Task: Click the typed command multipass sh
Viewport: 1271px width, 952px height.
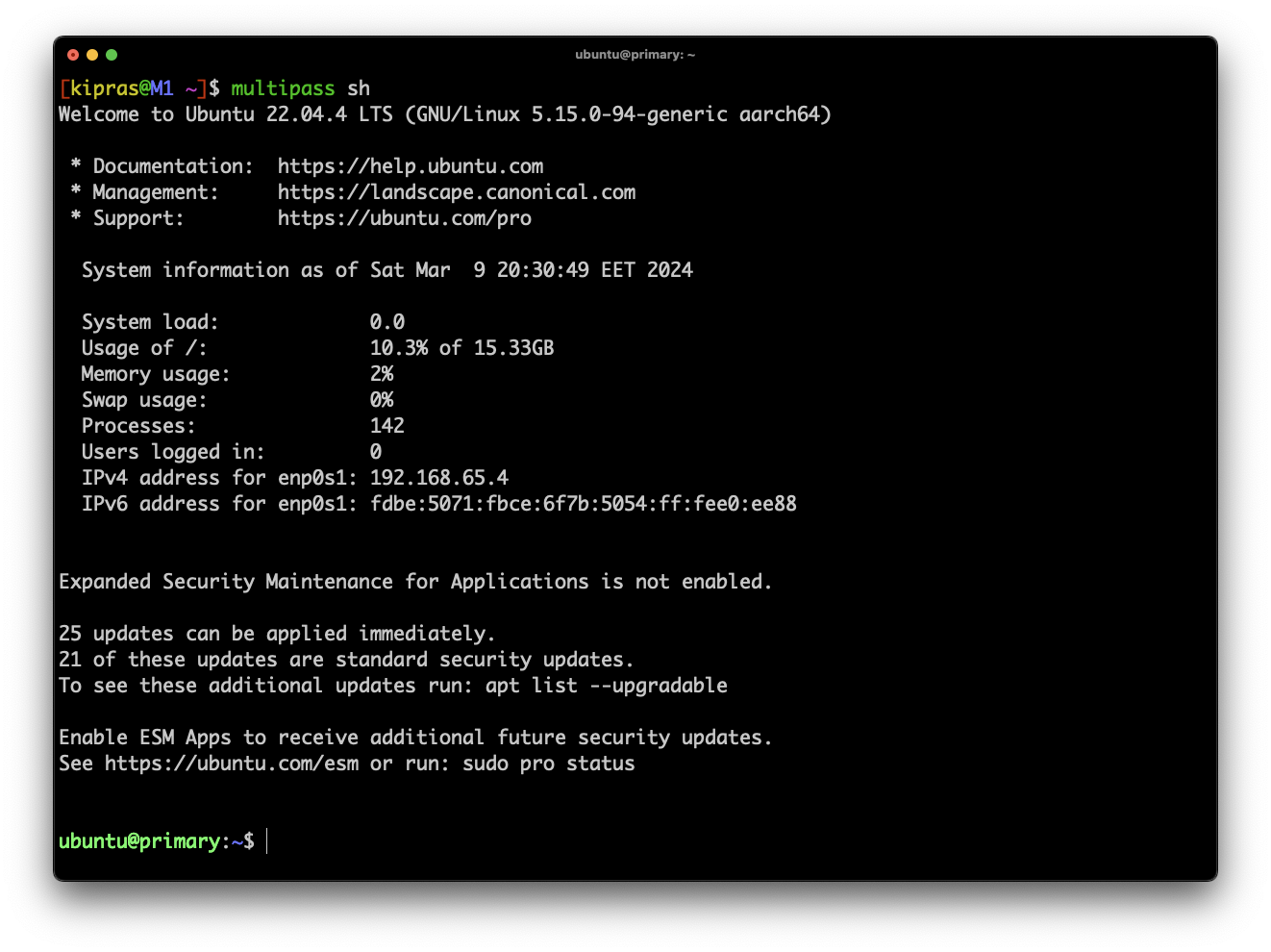Action: pos(301,88)
